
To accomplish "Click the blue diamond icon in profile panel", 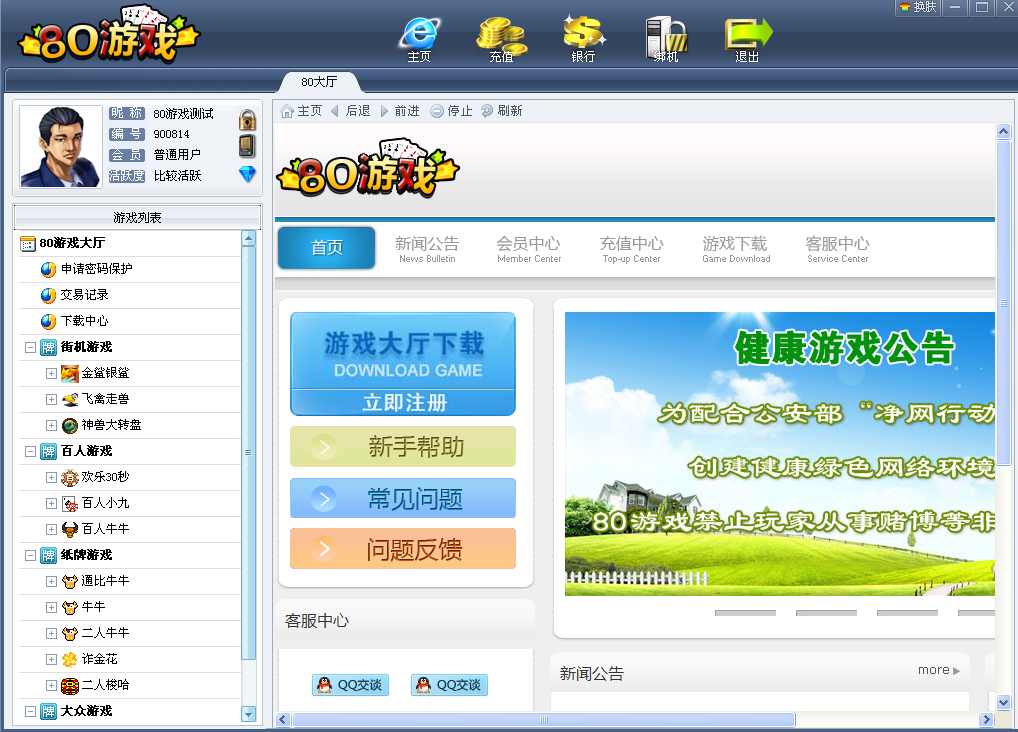I will point(247,173).
